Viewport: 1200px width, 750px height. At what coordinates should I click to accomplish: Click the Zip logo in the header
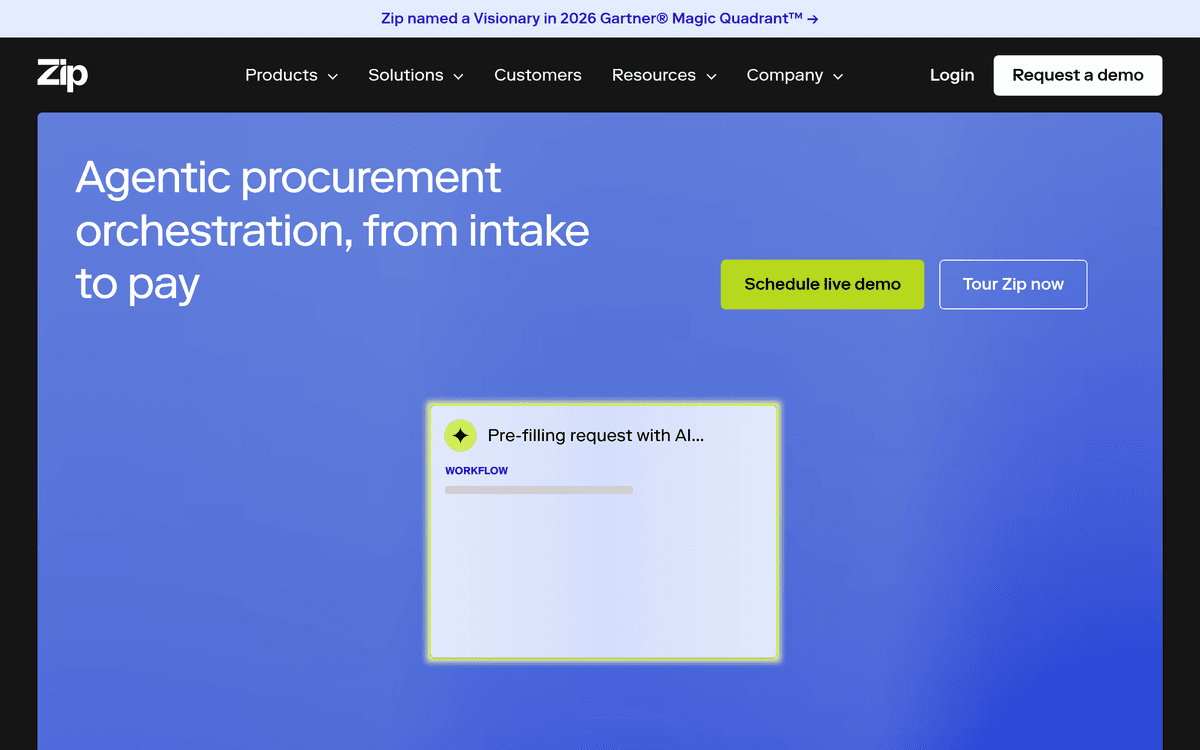[62, 75]
